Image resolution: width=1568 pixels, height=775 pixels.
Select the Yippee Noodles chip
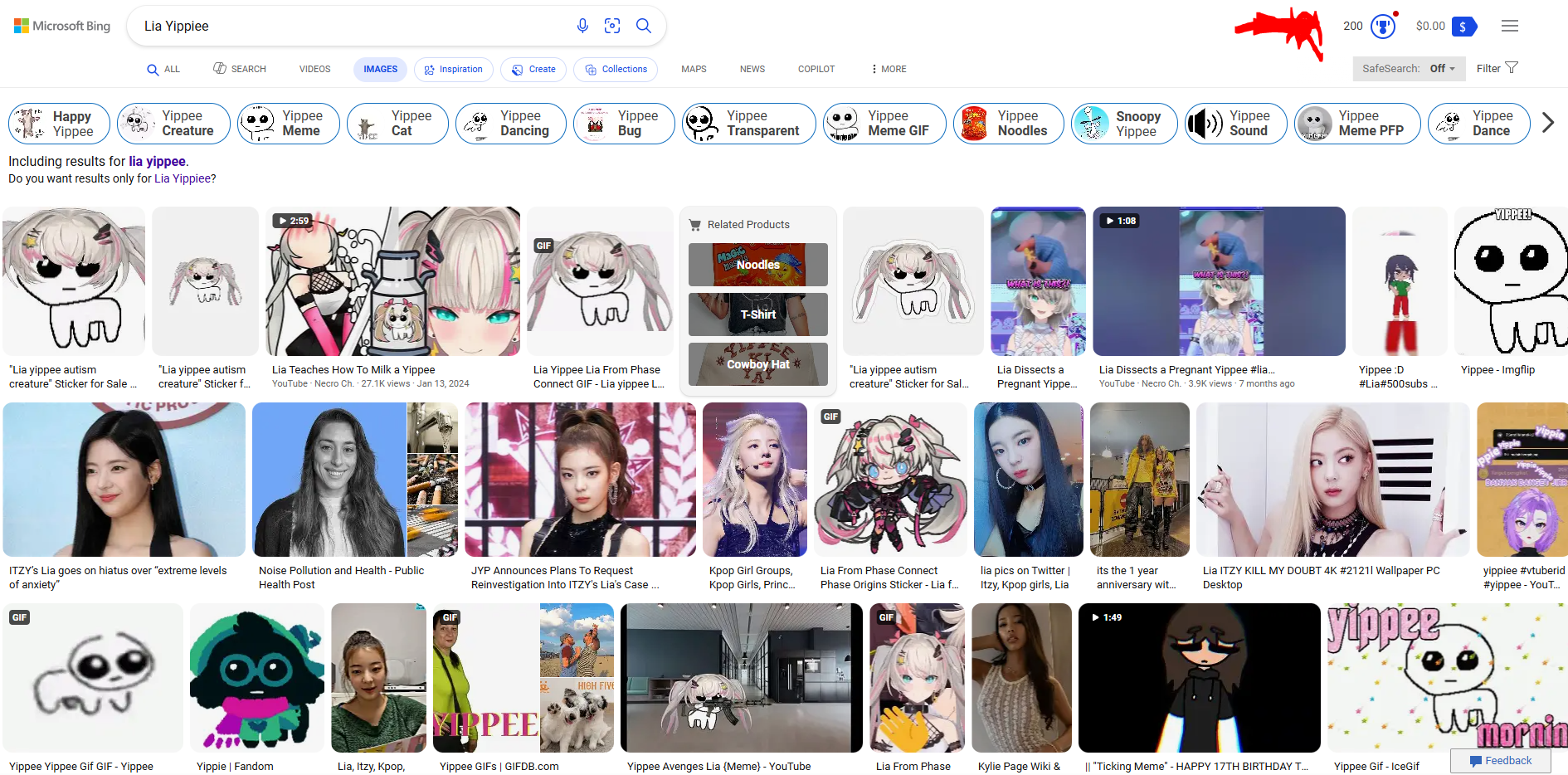[1009, 124]
